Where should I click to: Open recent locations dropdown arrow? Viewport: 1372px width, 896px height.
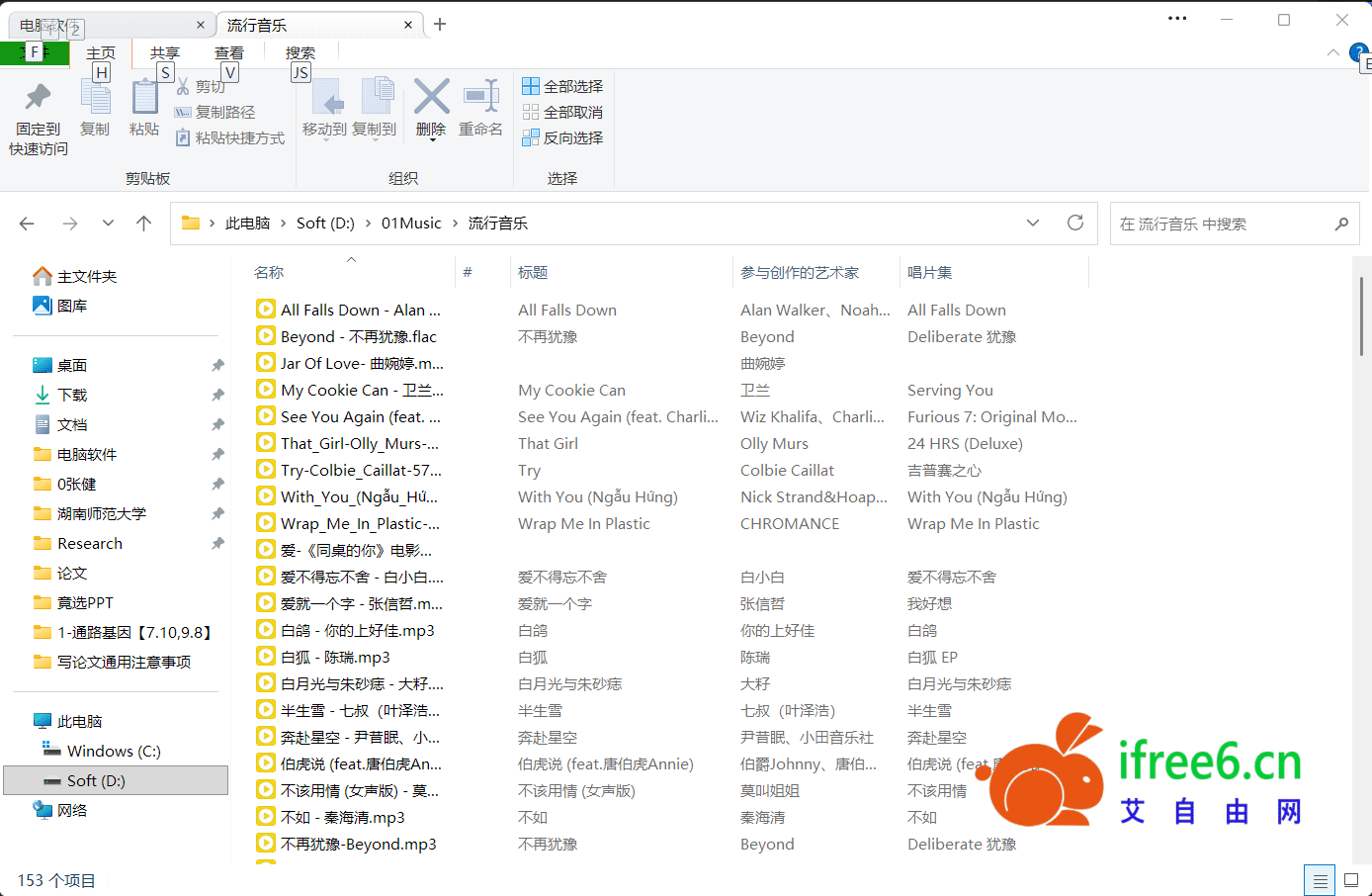pos(108,224)
